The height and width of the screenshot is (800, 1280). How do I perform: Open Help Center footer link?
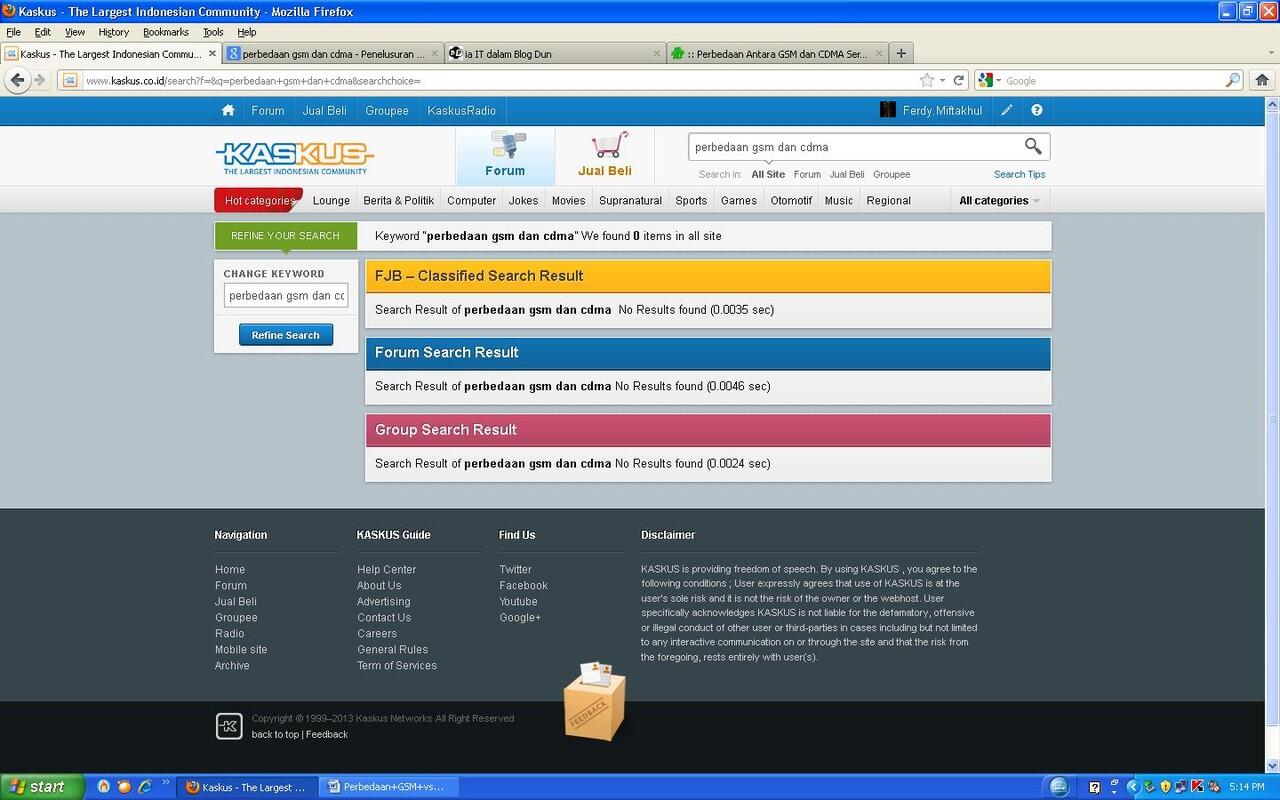(x=387, y=570)
